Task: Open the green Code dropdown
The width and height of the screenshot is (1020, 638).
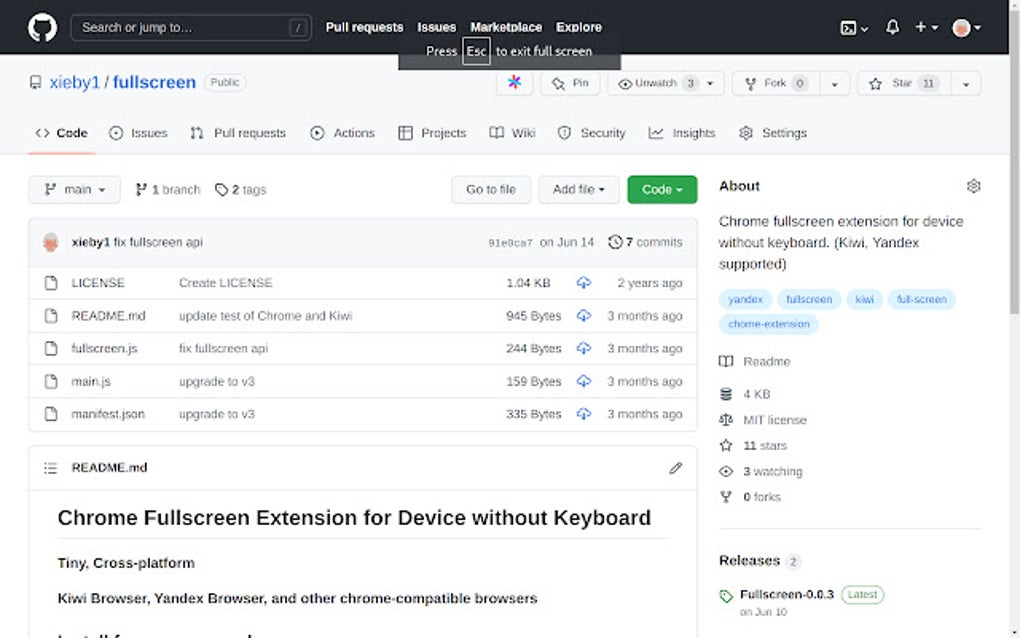Action: [x=661, y=189]
